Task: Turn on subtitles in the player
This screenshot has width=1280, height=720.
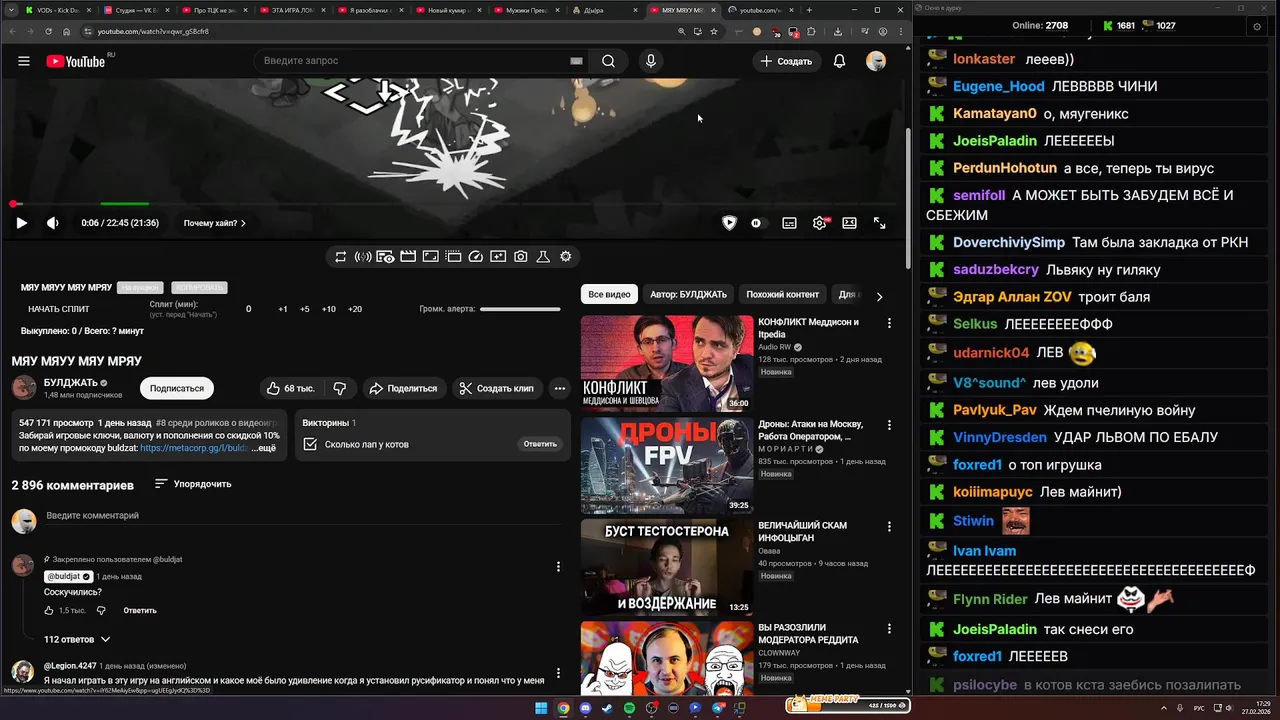Action: pyautogui.click(x=789, y=223)
